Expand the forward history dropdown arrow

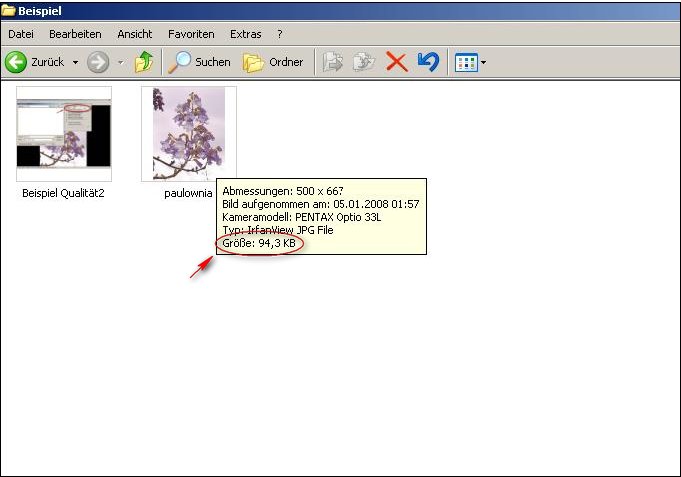pos(120,62)
